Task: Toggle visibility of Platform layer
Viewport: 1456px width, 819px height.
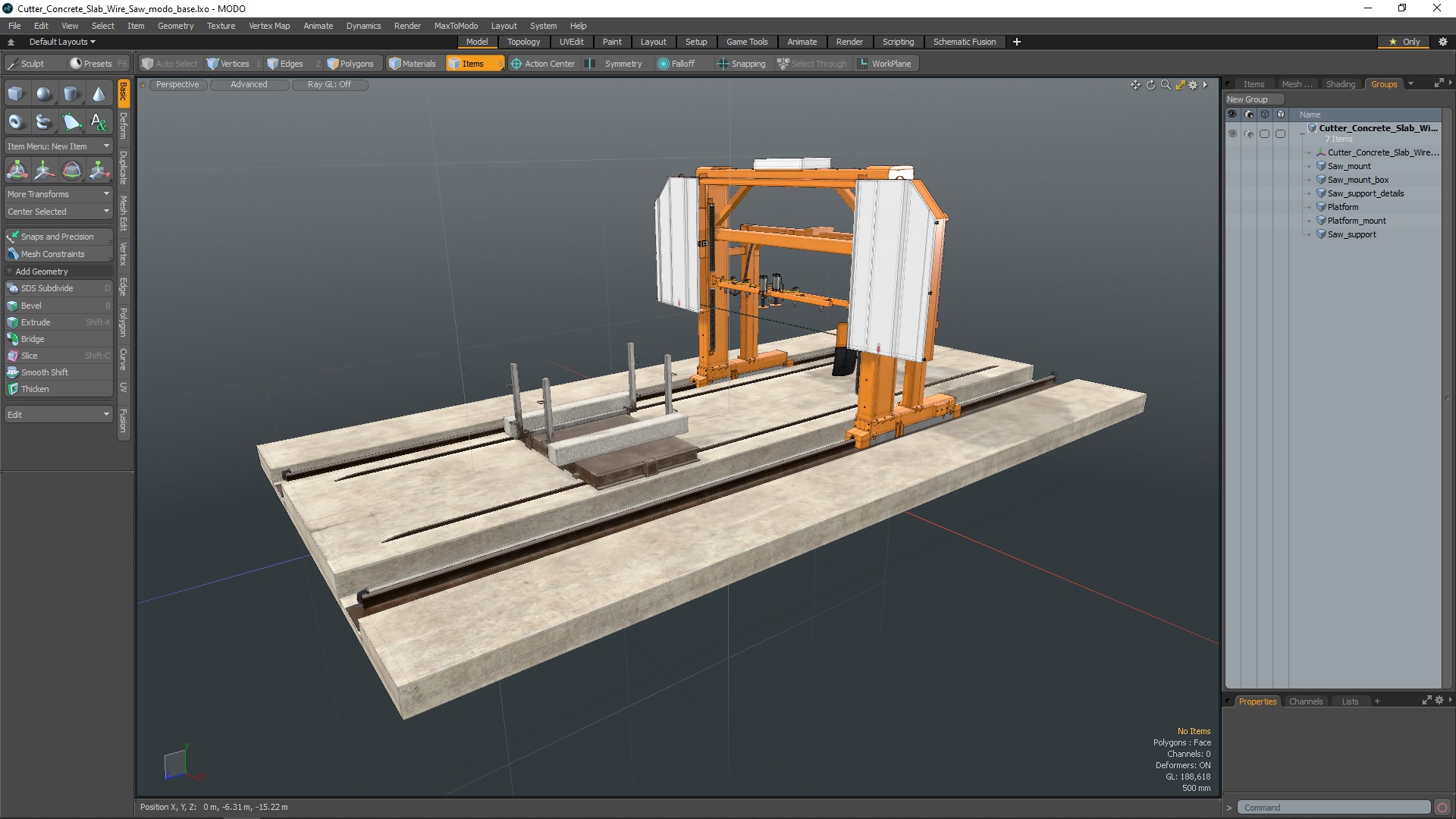Action: (x=1232, y=207)
